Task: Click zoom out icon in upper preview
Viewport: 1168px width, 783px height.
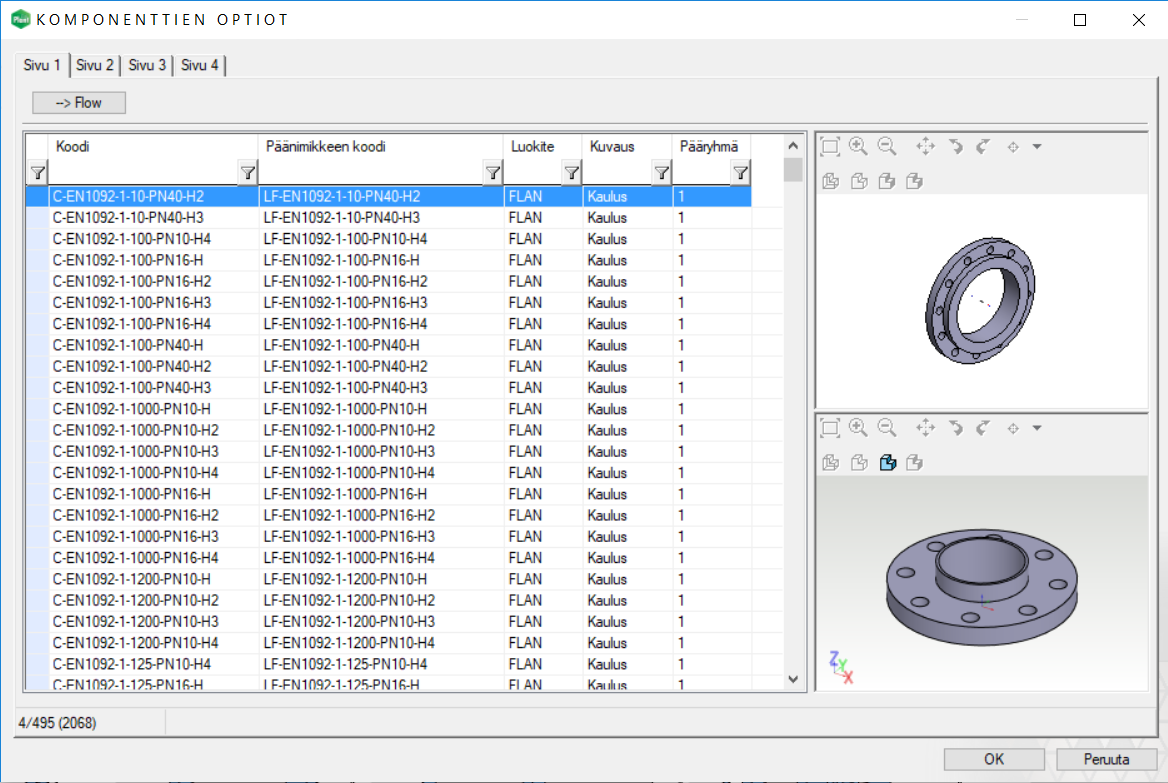Action: [886, 147]
